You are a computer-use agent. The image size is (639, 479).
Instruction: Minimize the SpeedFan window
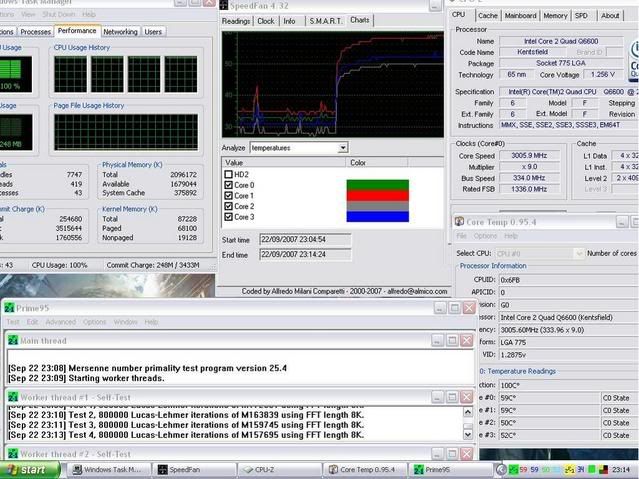[435, 5]
